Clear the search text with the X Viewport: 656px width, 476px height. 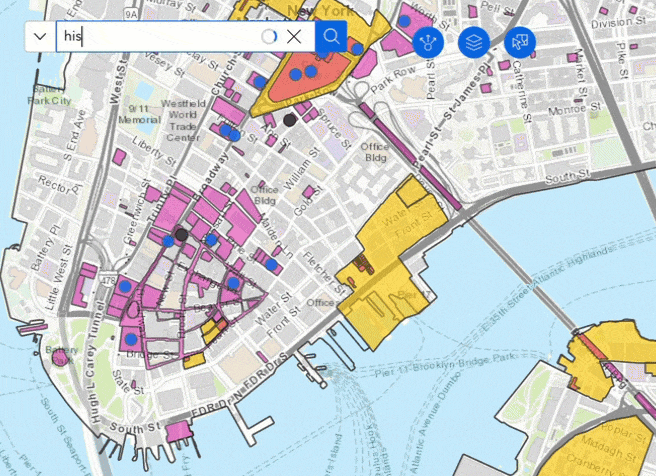pos(294,37)
